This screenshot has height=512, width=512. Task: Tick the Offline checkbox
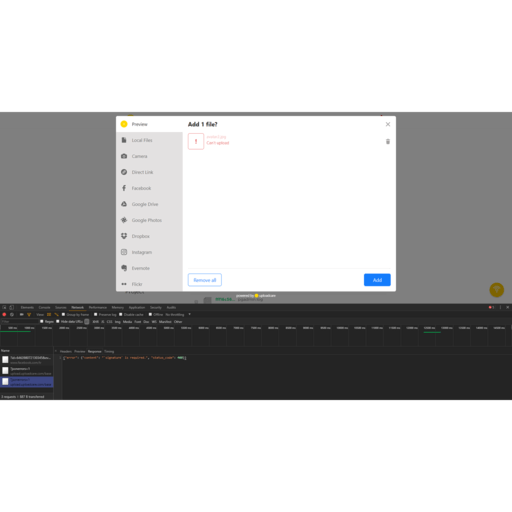[x=150, y=314]
